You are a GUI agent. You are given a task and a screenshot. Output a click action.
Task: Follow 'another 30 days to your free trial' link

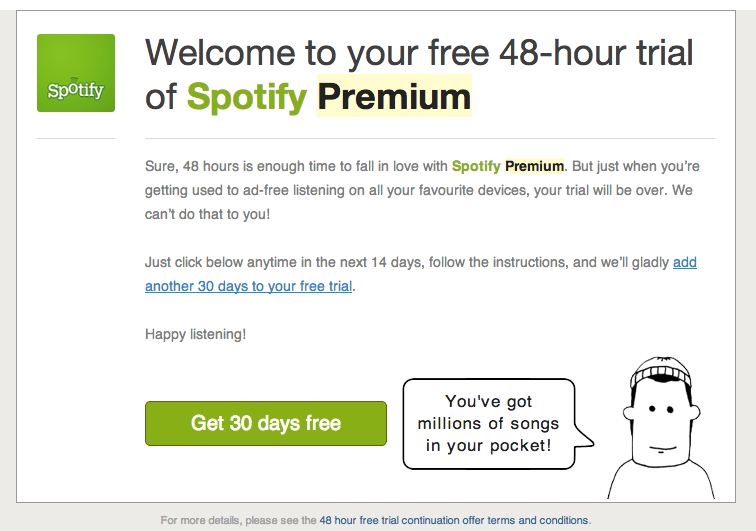pos(248,286)
